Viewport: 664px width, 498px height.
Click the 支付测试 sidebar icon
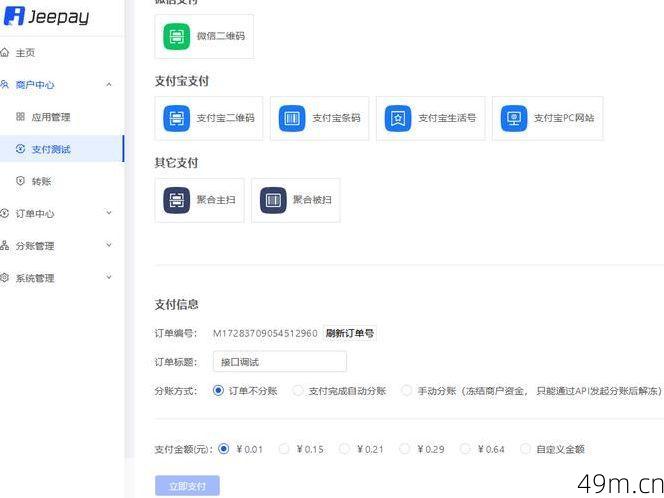click(x=20, y=149)
